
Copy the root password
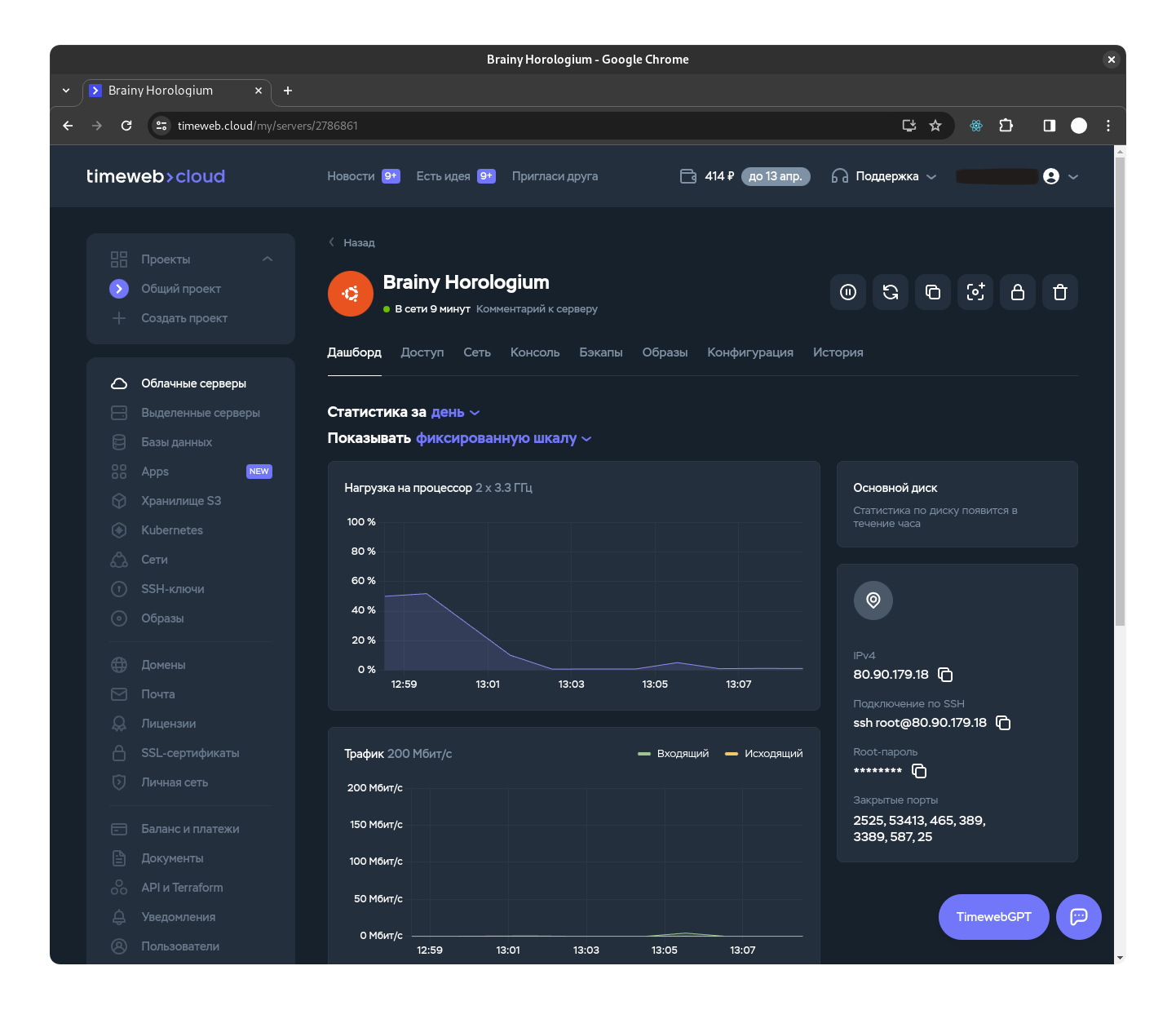919,771
